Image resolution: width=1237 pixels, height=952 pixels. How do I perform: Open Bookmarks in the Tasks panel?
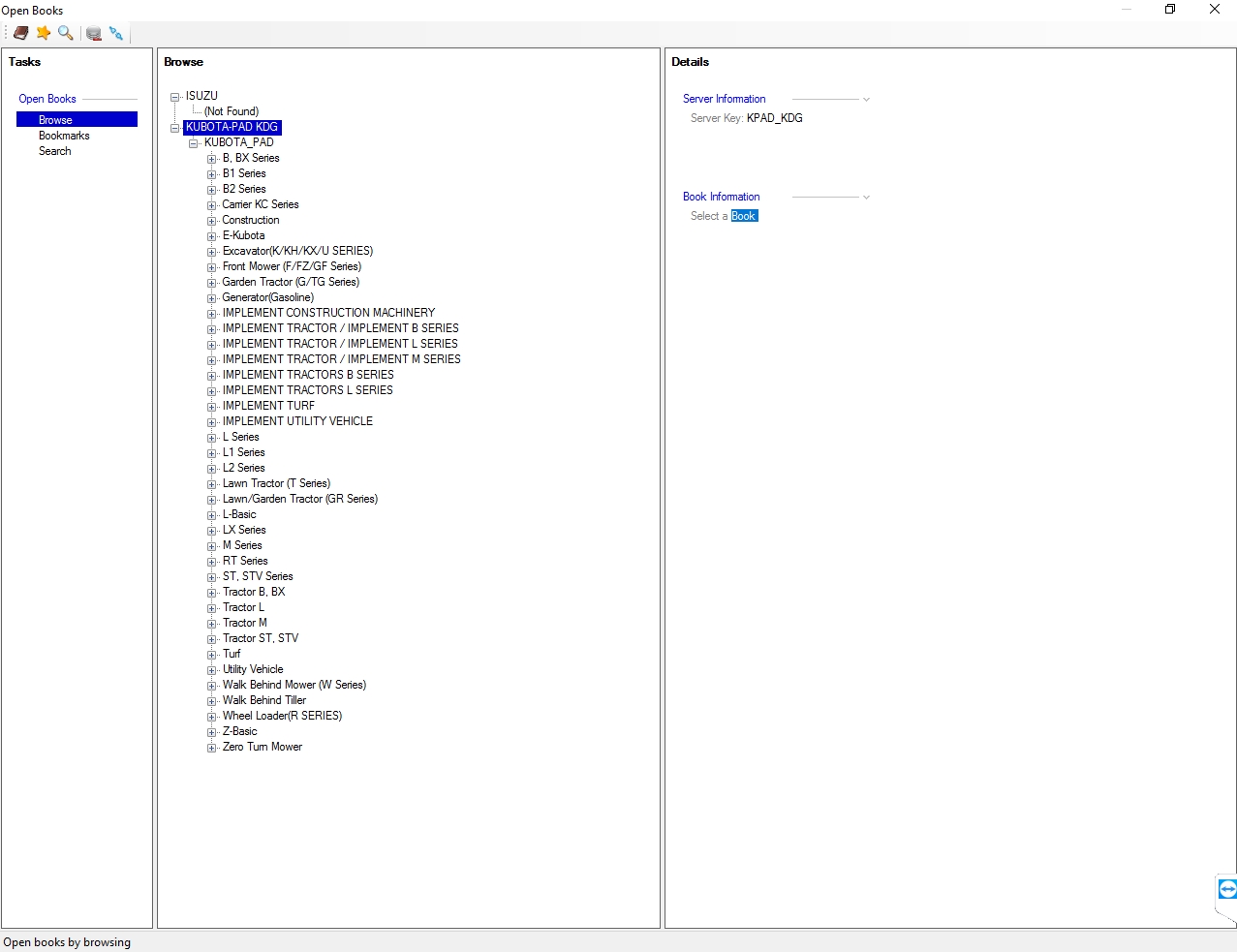pyautogui.click(x=64, y=136)
